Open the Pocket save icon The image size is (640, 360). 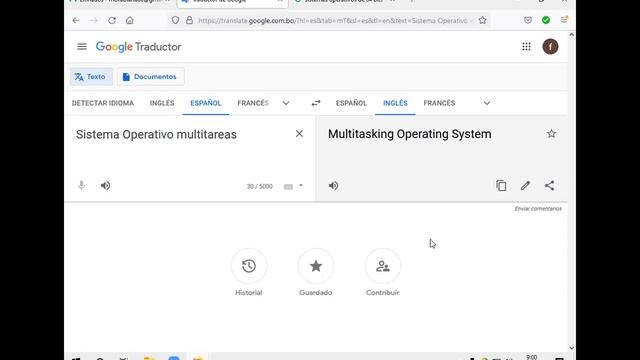tap(528, 20)
